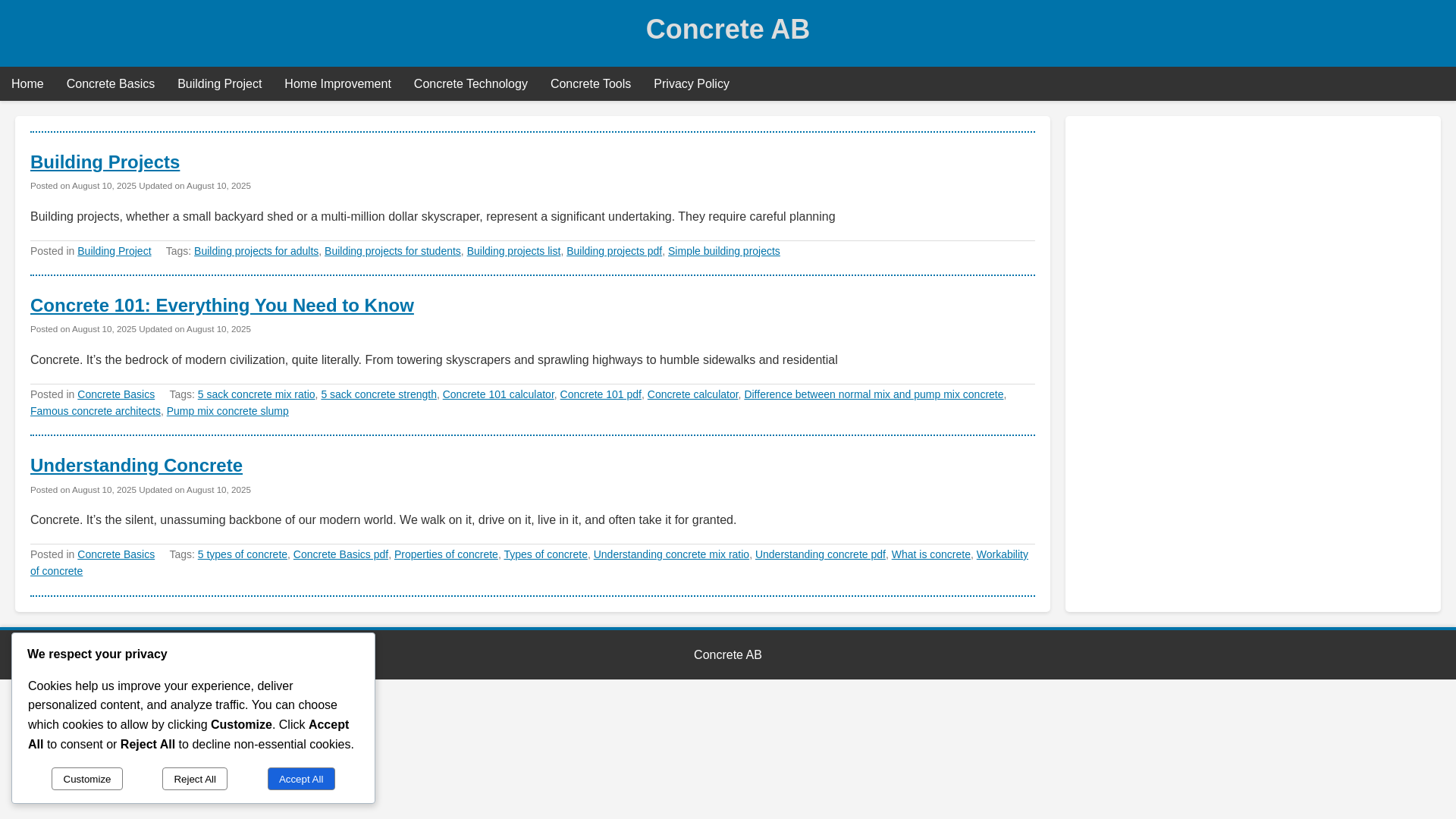This screenshot has height=819, width=1456.
Task: Open the Concrete AB site title
Action: point(727,30)
